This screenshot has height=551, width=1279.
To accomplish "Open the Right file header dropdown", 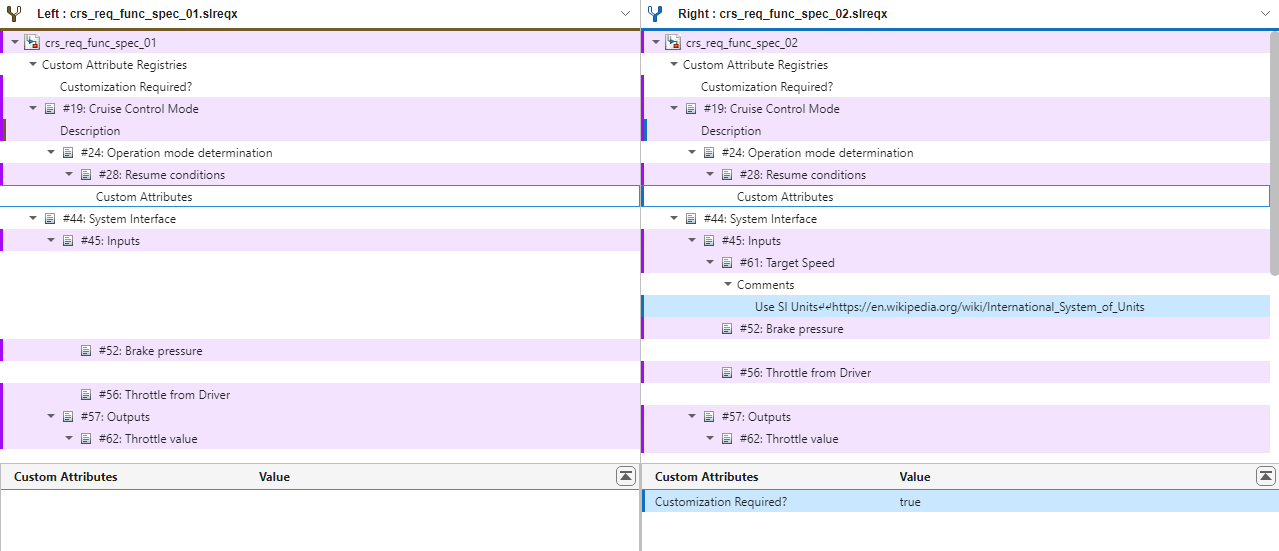I will click(x=1266, y=14).
